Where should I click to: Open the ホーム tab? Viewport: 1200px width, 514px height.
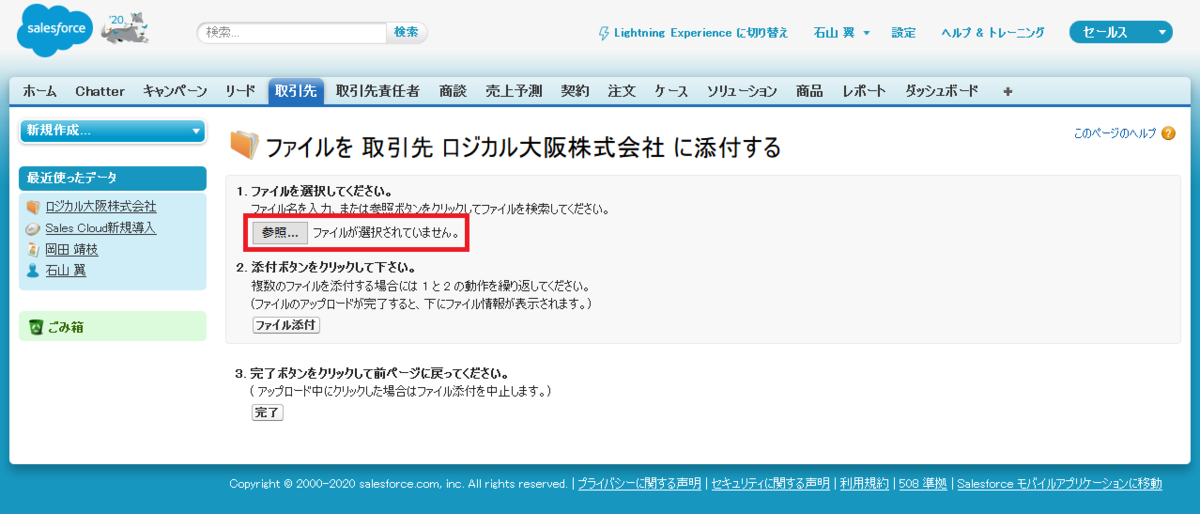coord(40,91)
